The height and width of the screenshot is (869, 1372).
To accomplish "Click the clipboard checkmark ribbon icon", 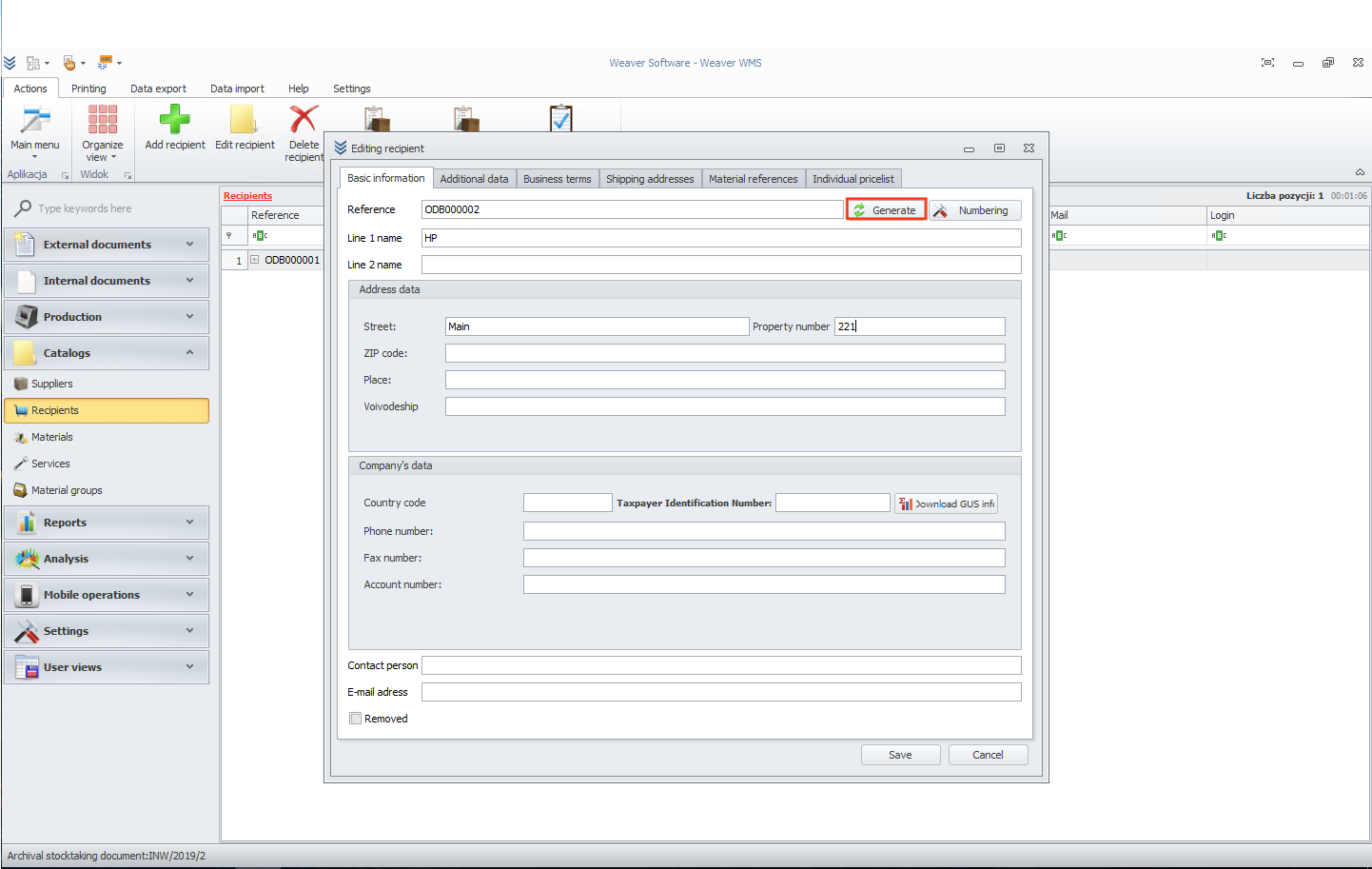I will 561,118.
